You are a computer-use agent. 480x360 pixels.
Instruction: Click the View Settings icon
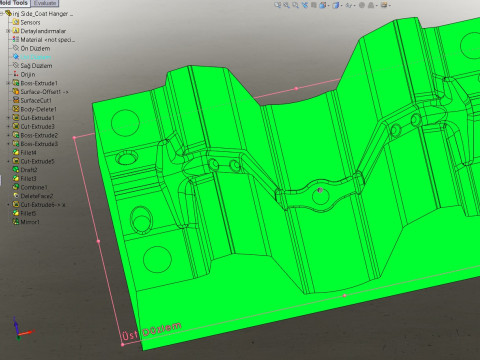click(384, 5)
